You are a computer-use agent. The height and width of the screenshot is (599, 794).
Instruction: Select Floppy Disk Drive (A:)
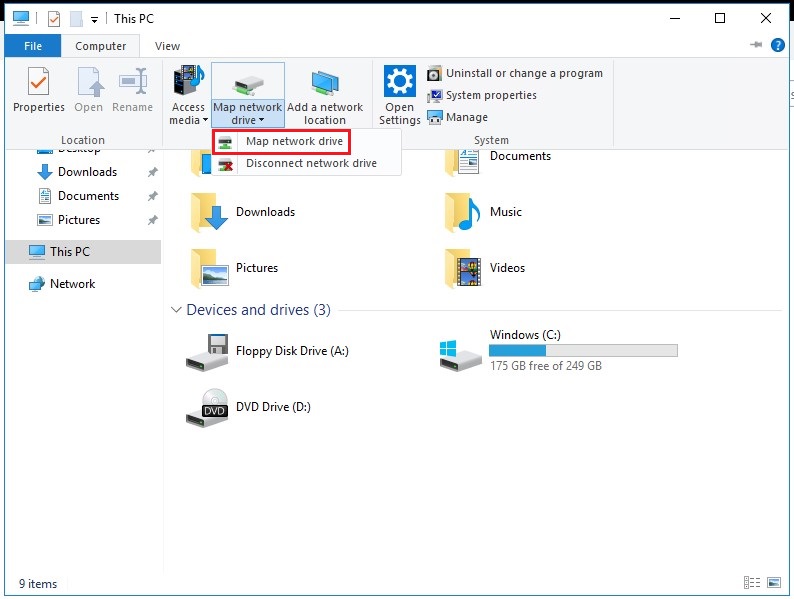pos(267,351)
